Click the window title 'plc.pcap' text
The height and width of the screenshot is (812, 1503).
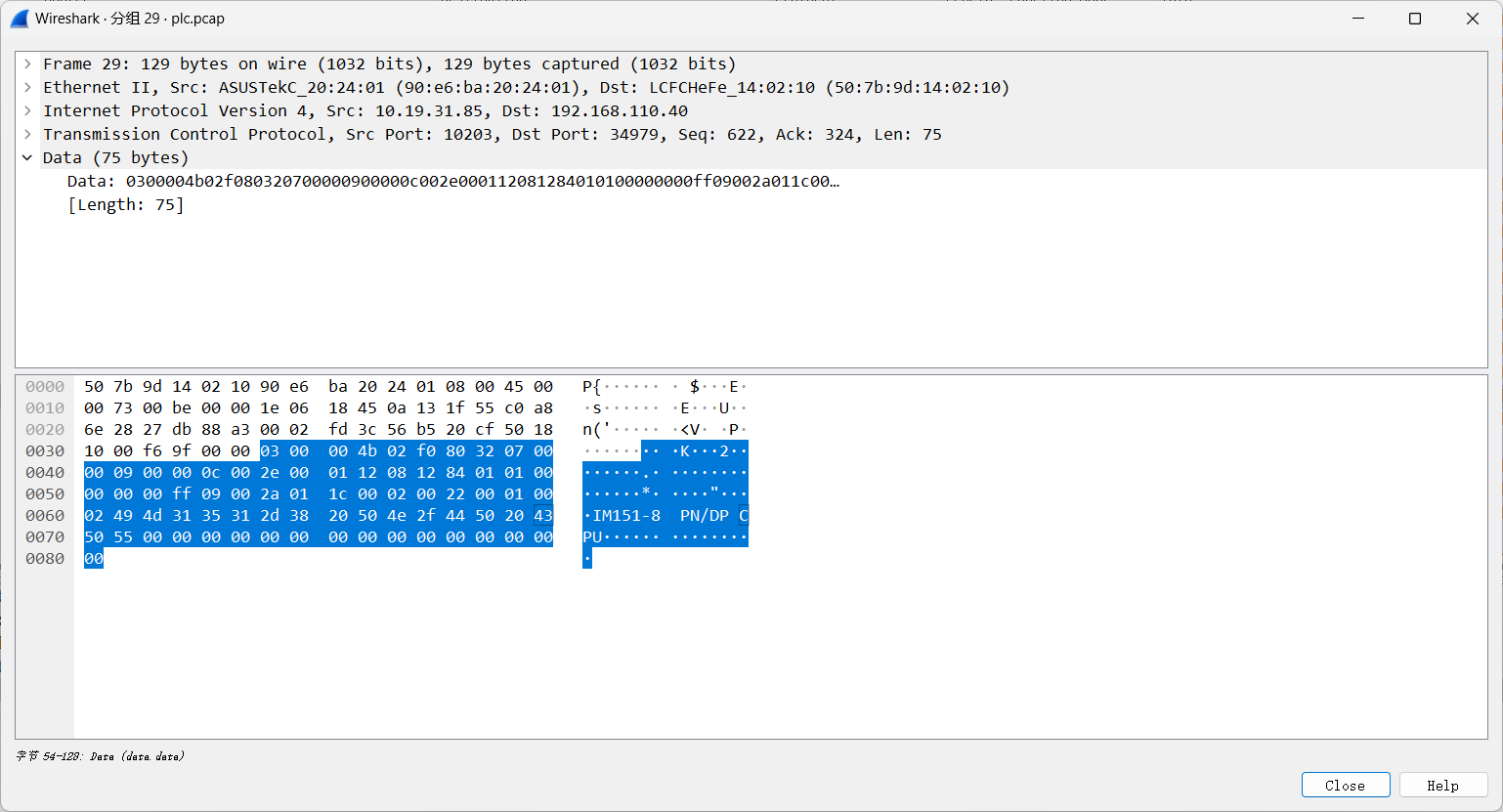[197, 19]
